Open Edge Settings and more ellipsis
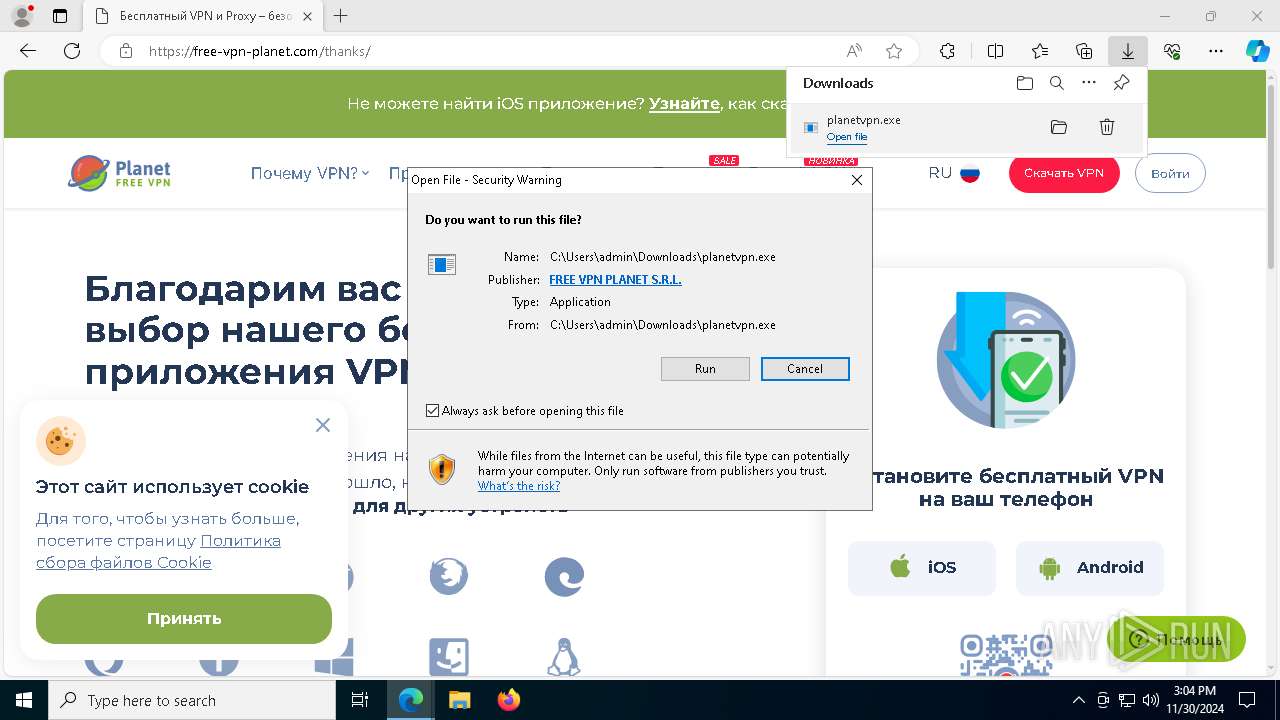This screenshot has height=720, width=1280. [1216, 51]
